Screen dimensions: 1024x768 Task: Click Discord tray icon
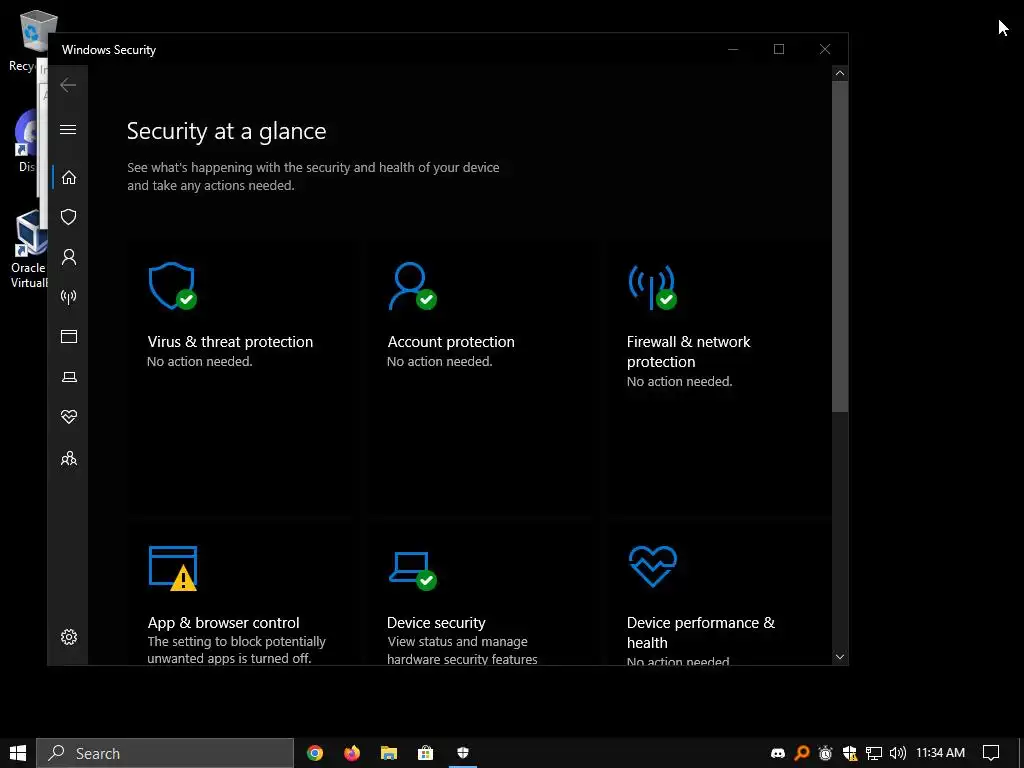(778, 753)
